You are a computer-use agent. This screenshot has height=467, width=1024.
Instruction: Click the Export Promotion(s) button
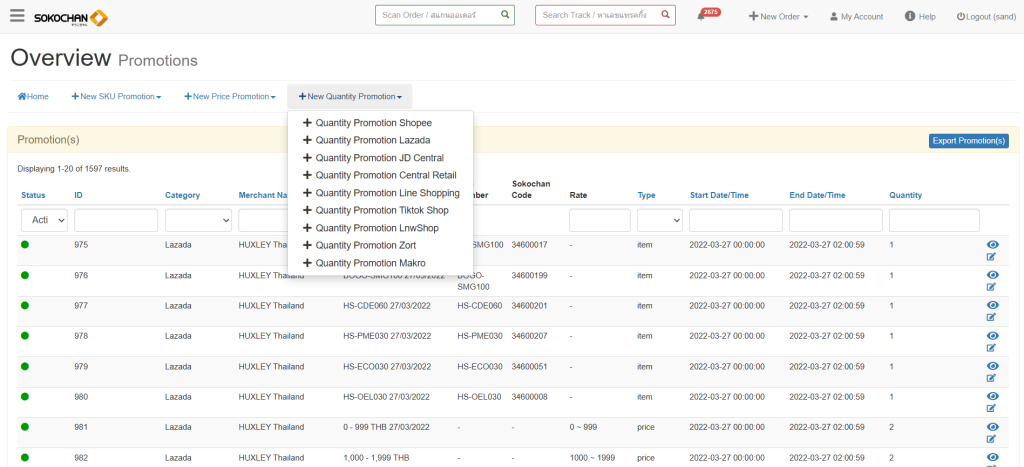968,141
